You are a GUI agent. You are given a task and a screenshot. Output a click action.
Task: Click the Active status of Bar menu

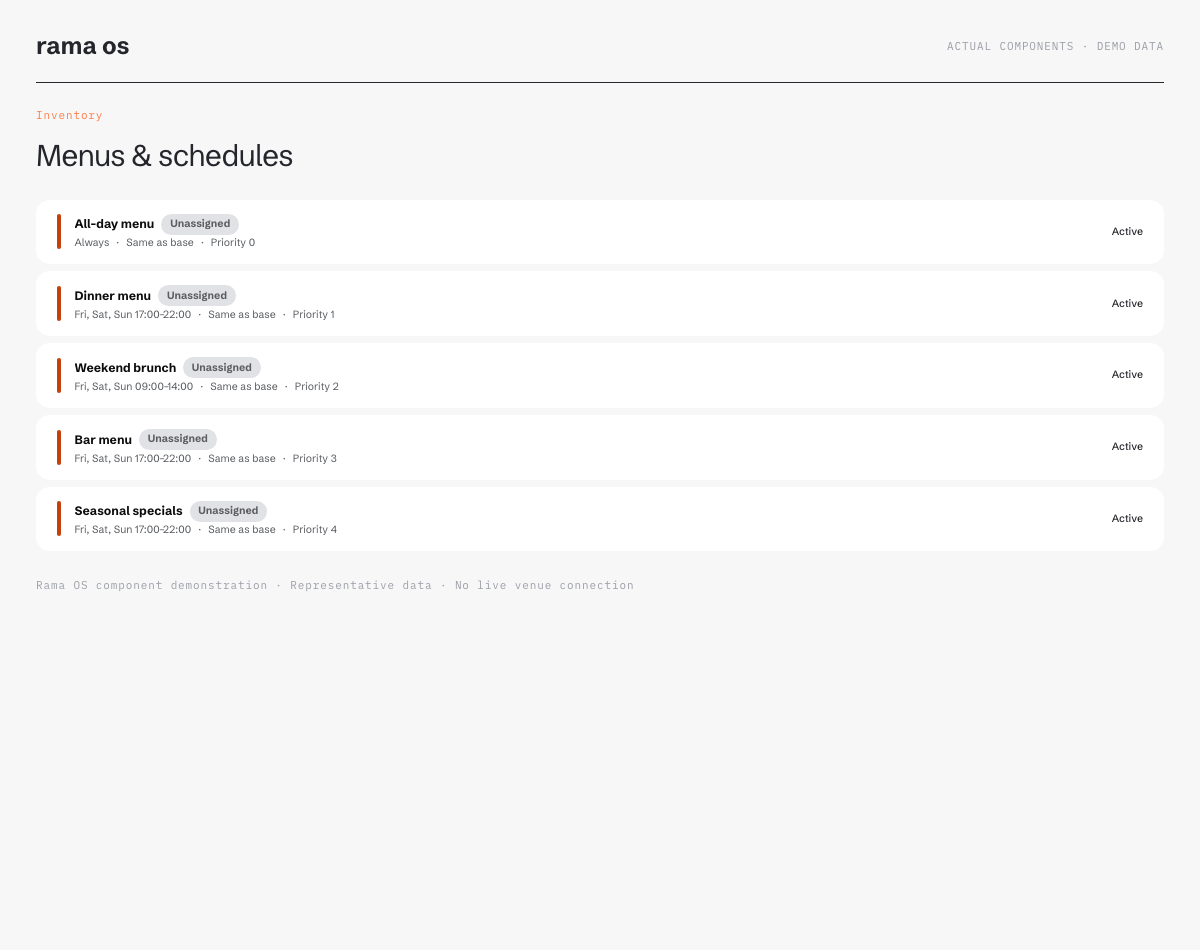coord(1127,447)
